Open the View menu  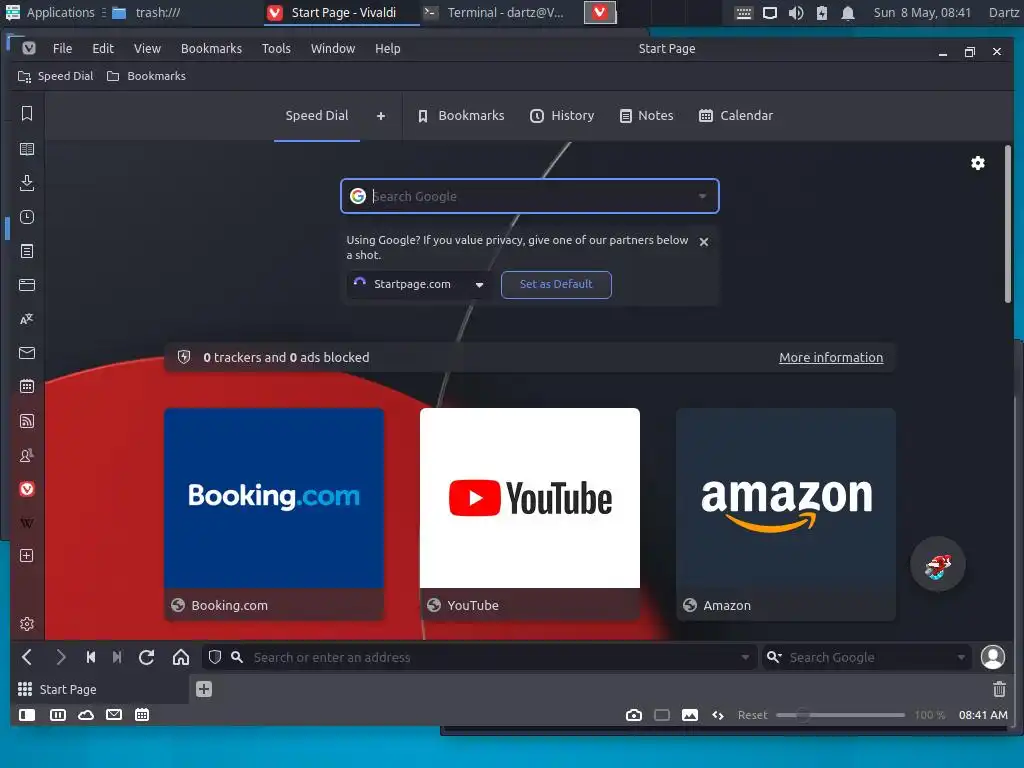point(147,48)
